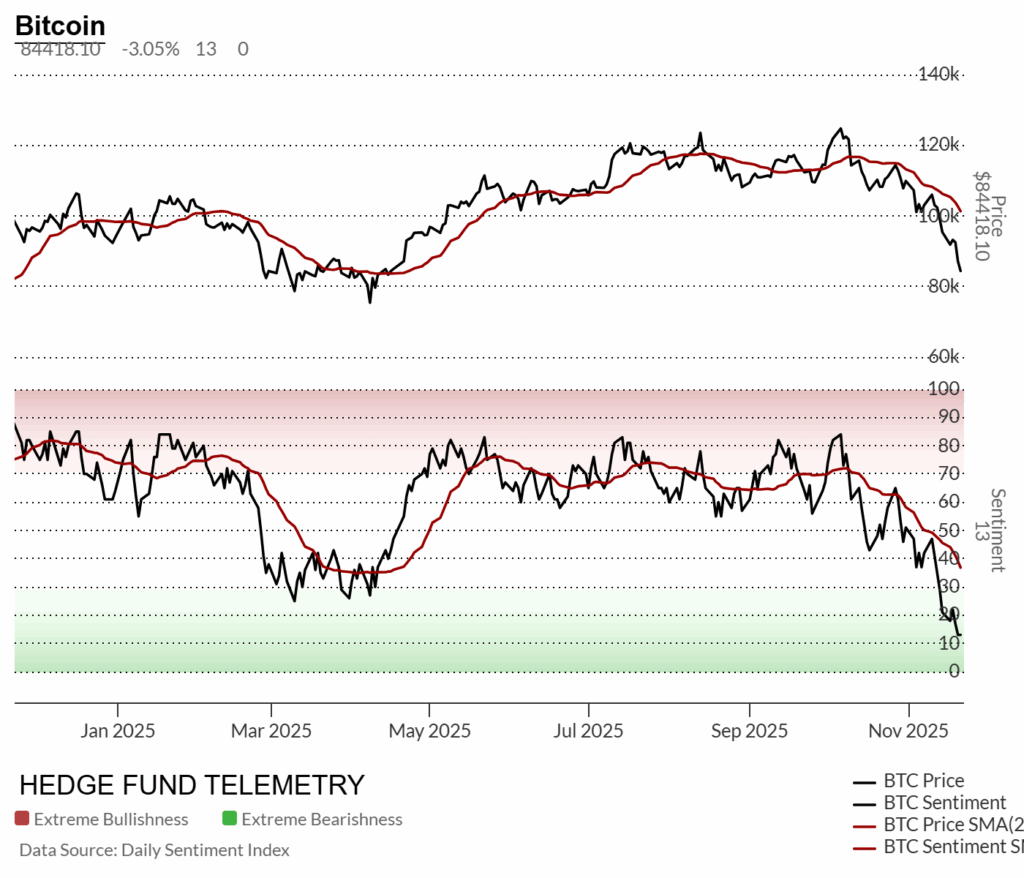Click the BTC Price SMA red line icon
This screenshot has height=878, width=1024.
click(x=864, y=825)
